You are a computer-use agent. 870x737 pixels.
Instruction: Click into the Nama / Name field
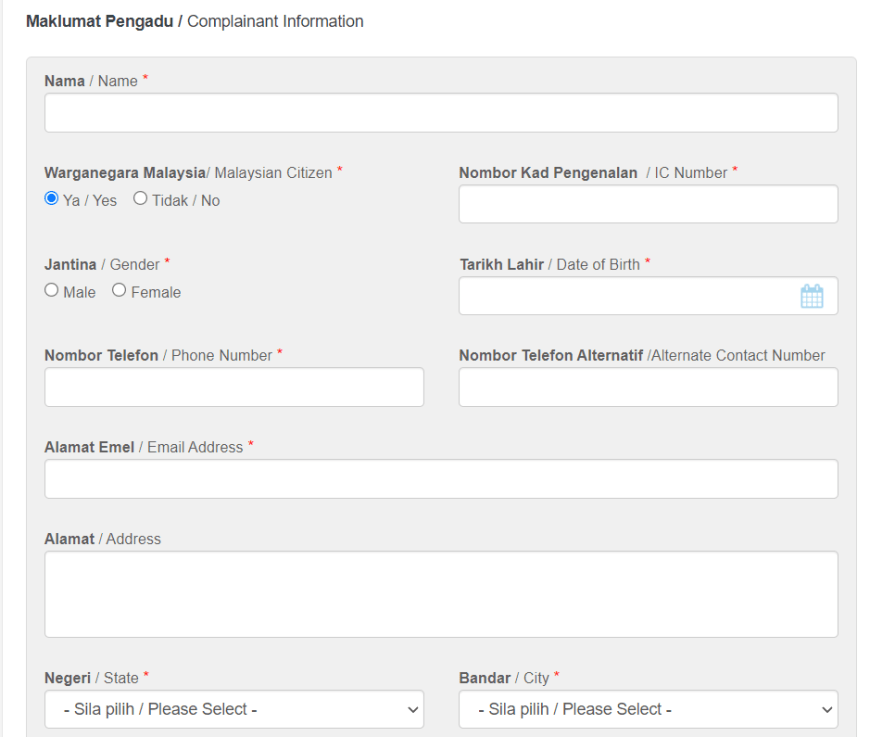pyautogui.click(x=441, y=113)
